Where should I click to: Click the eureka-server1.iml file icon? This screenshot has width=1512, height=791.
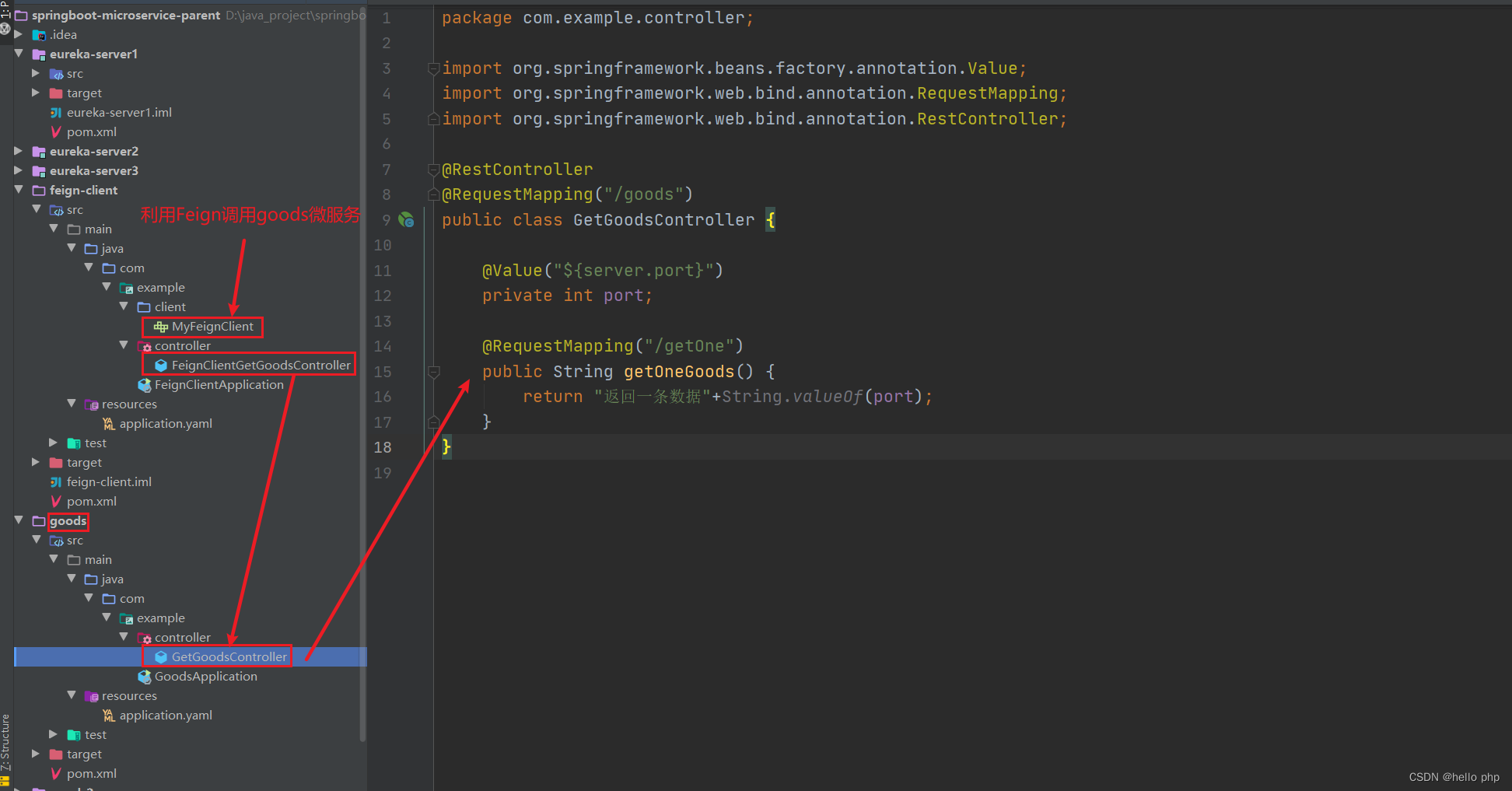[56, 113]
